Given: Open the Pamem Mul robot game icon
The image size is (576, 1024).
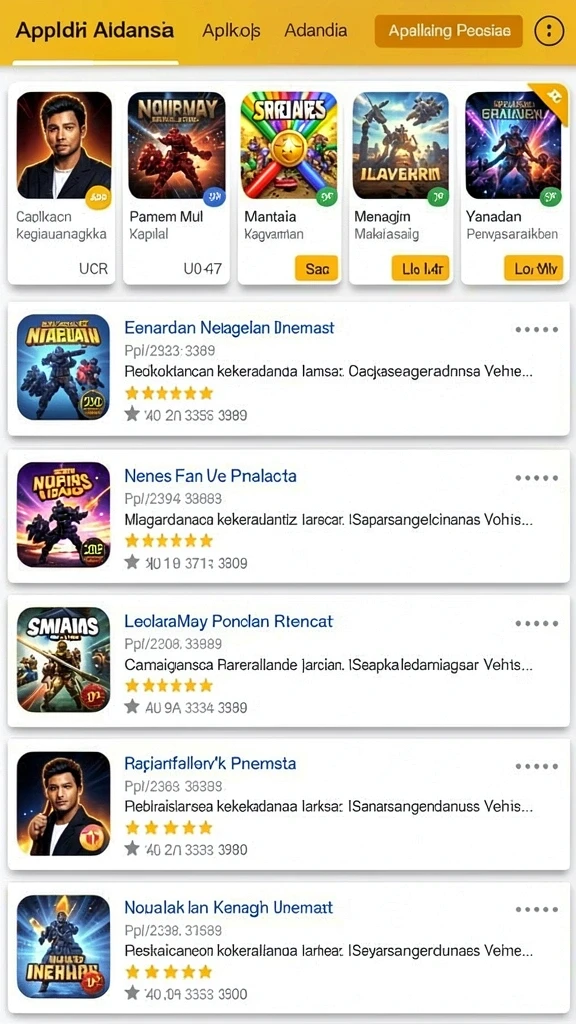Looking at the screenshot, I should (176, 145).
